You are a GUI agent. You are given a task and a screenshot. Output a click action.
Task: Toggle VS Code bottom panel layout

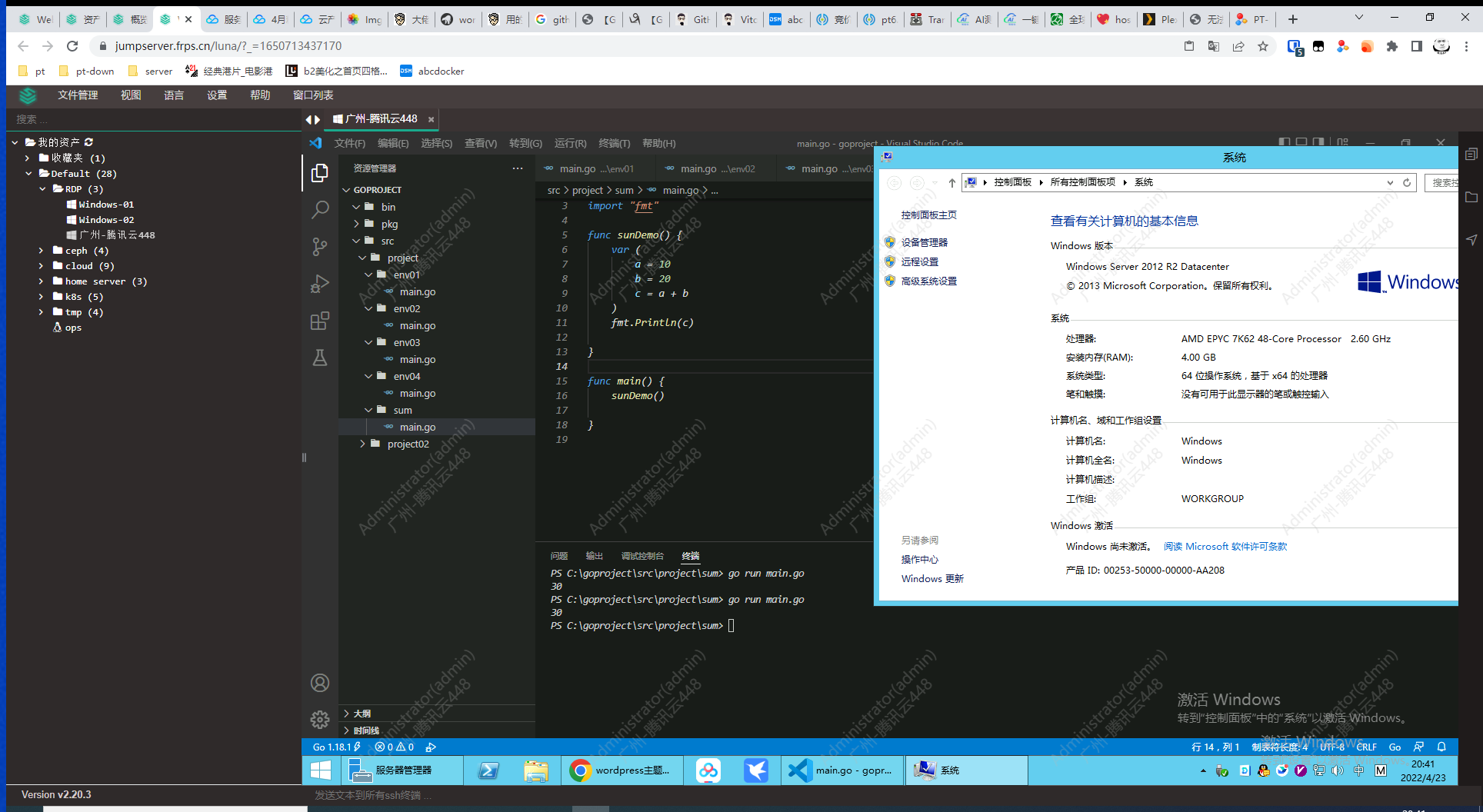tap(1301, 142)
